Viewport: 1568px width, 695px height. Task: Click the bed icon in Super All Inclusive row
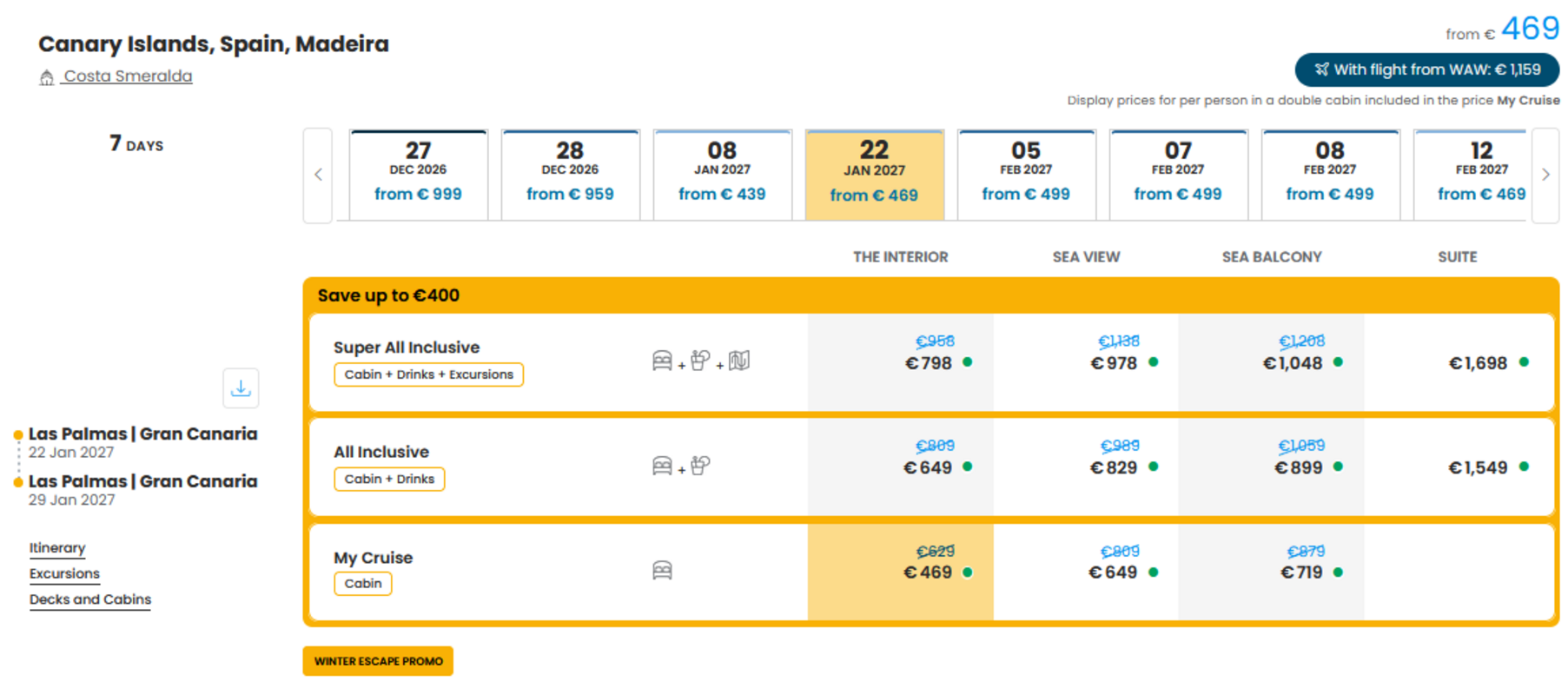pyautogui.click(x=662, y=361)
